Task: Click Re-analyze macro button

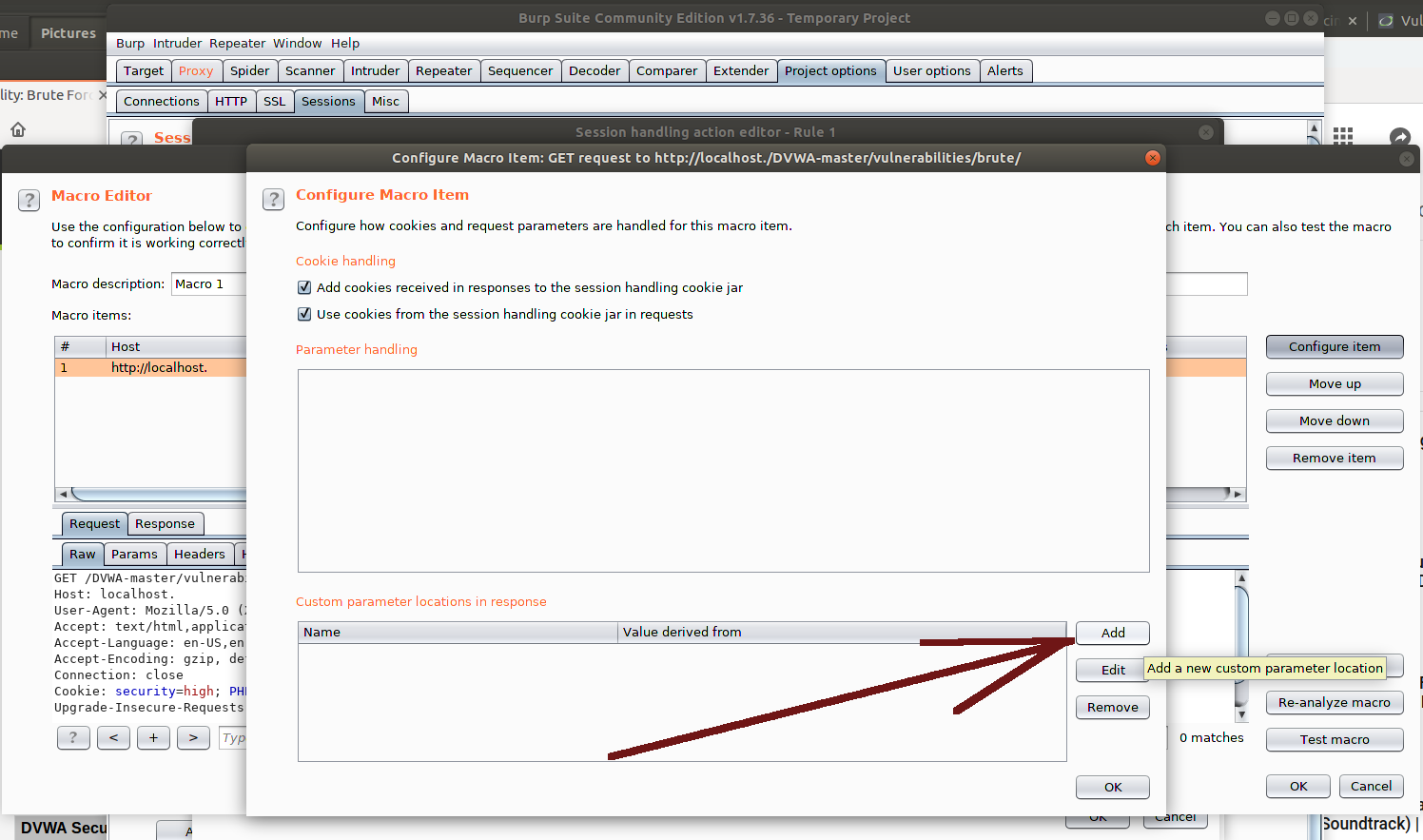Action: [1335, 702]
